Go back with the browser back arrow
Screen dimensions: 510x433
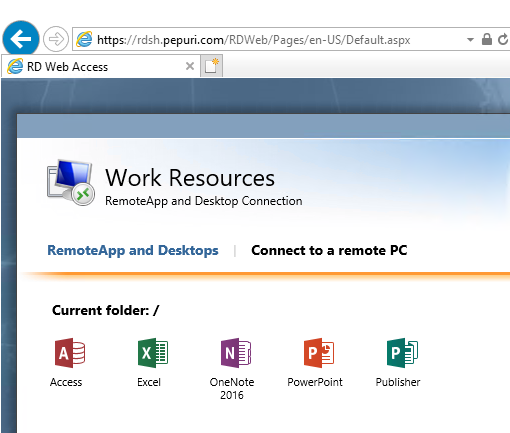(x=21, y=39)
